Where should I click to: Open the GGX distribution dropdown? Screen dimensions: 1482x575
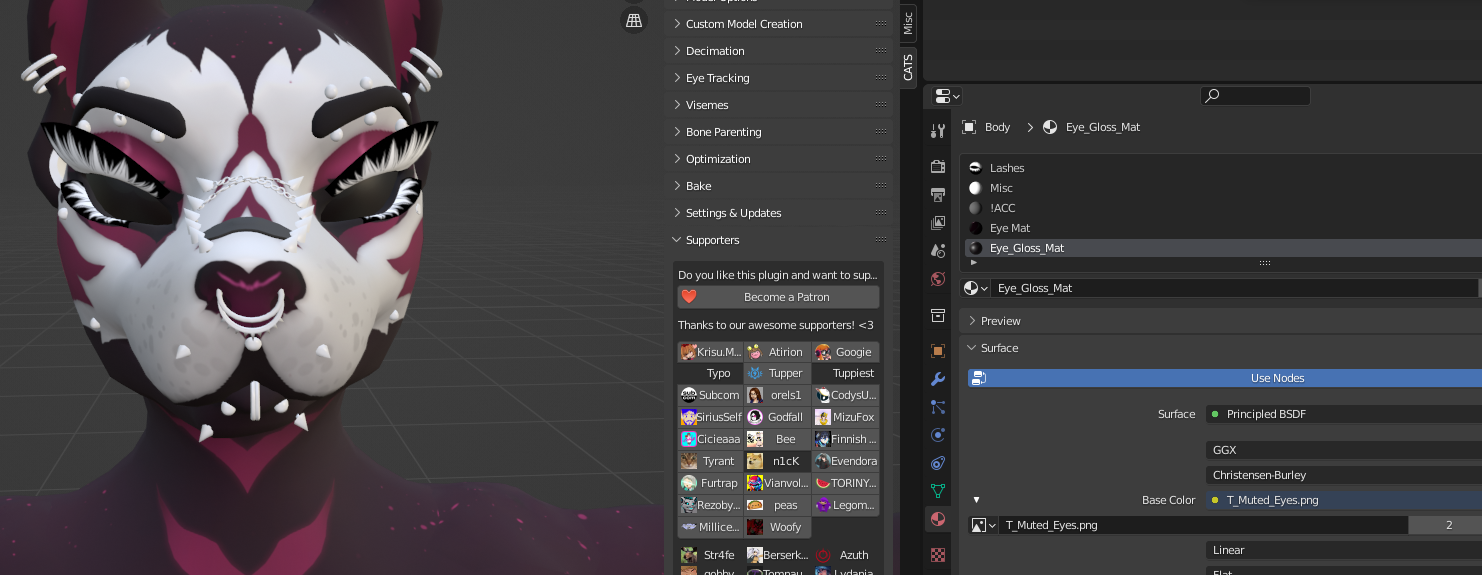pyautogui.click(x=1344, y=450)
